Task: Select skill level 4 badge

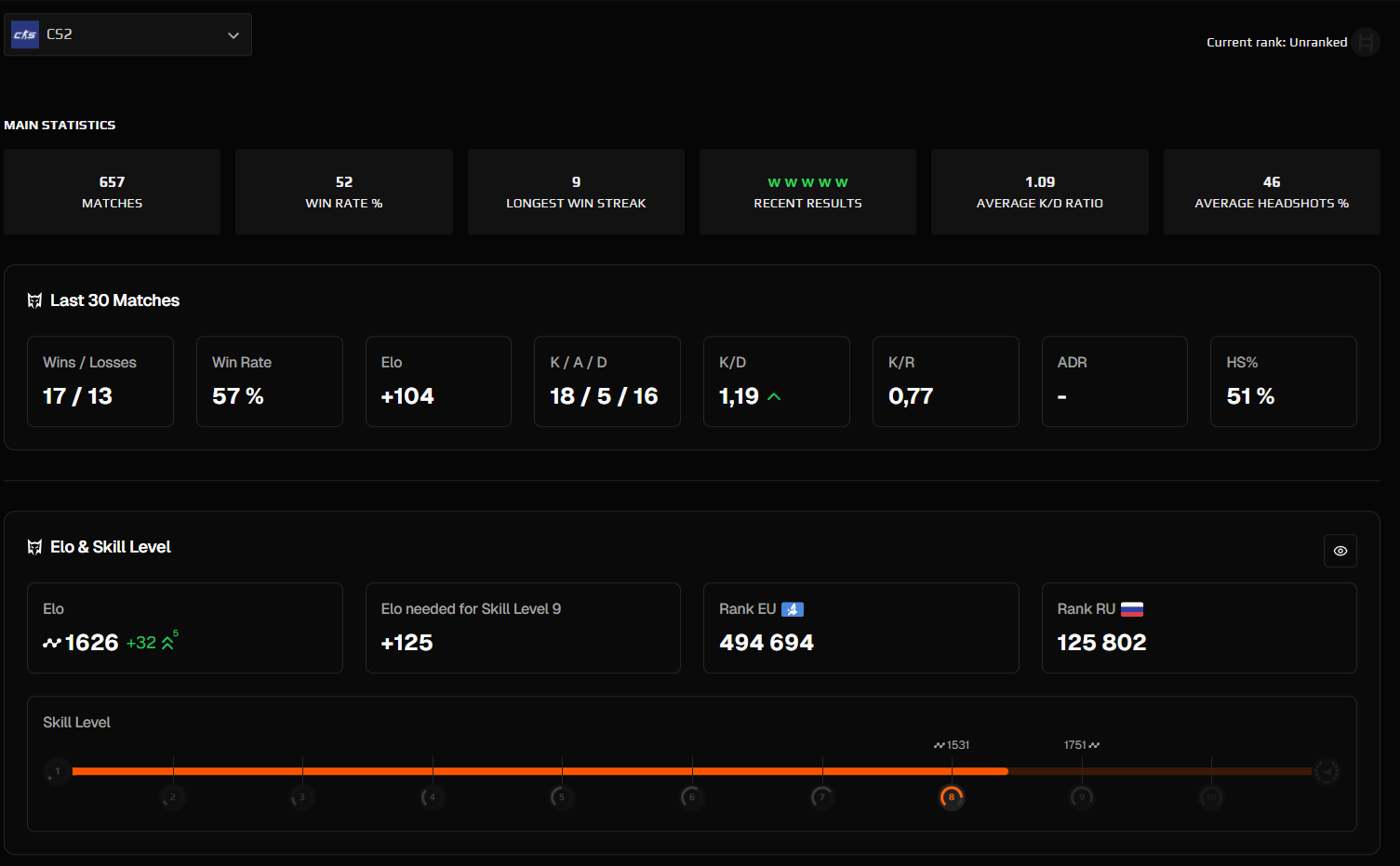Action: click(x=433, y=797)
